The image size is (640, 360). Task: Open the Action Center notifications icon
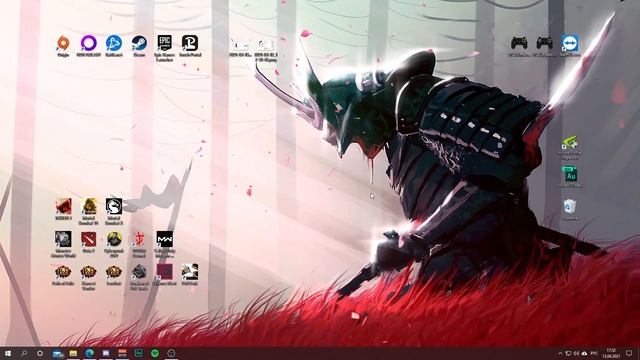629,353
